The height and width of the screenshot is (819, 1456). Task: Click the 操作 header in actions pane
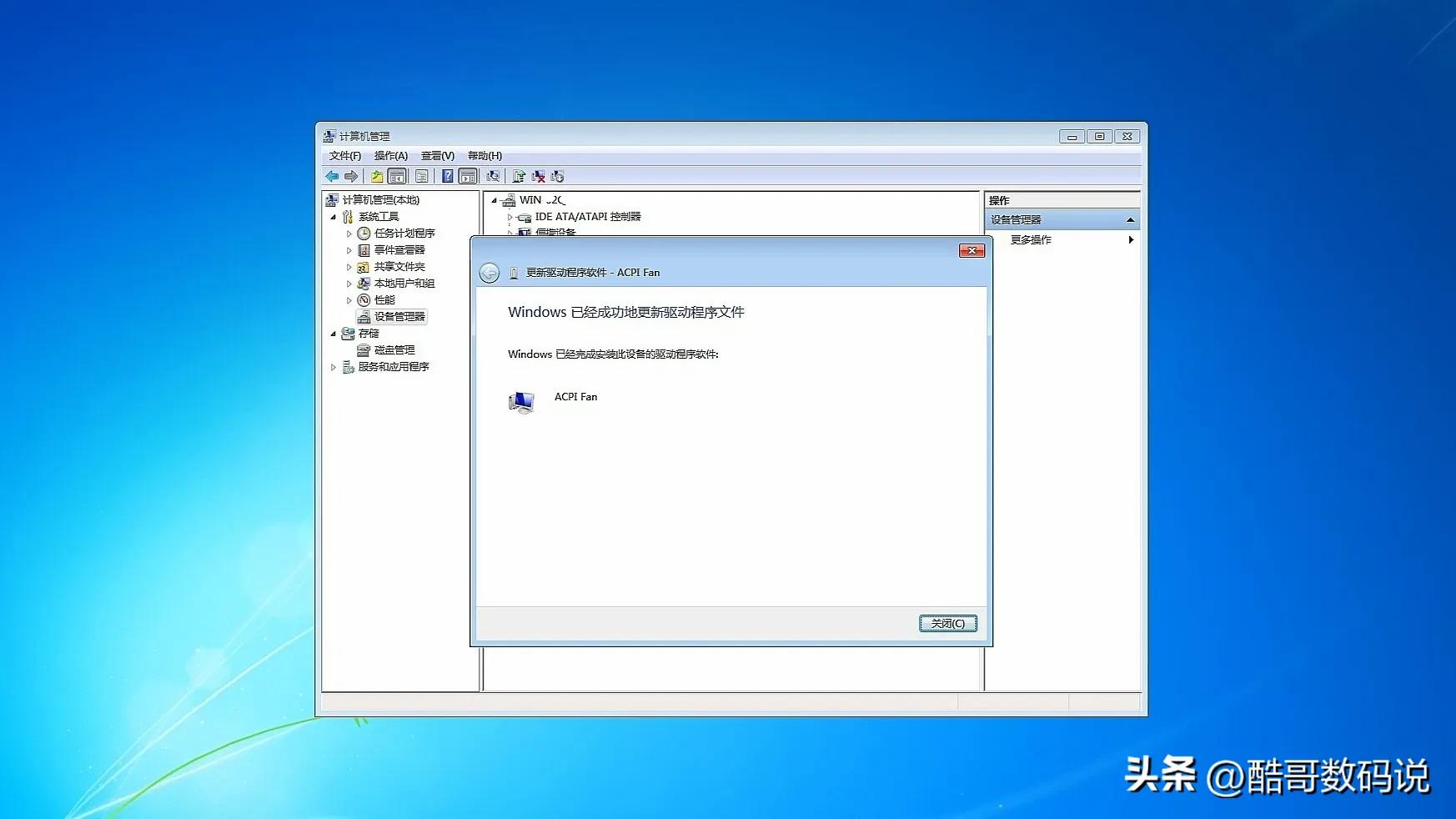pos(999,201)
